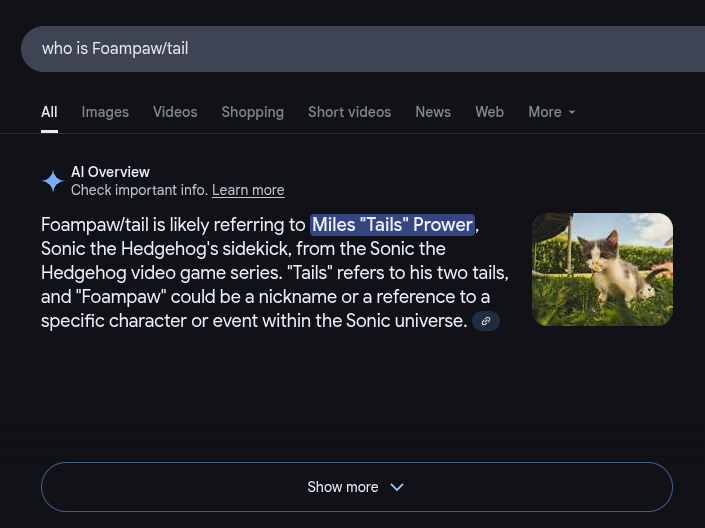This screenshot has width=705, height=528.
Task: Open the kitten thumbnail image
Action: [602, 269]
